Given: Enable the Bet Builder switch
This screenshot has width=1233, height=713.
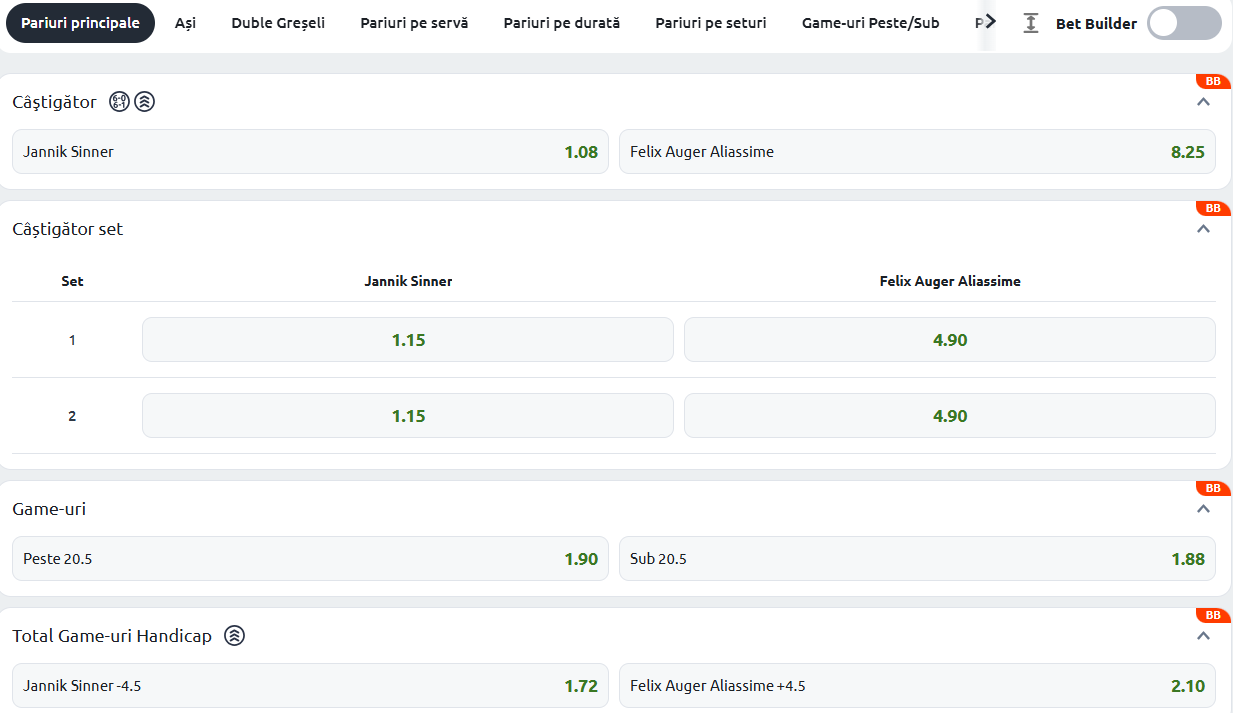Looking at the screenshot, I should [1183, 23].
